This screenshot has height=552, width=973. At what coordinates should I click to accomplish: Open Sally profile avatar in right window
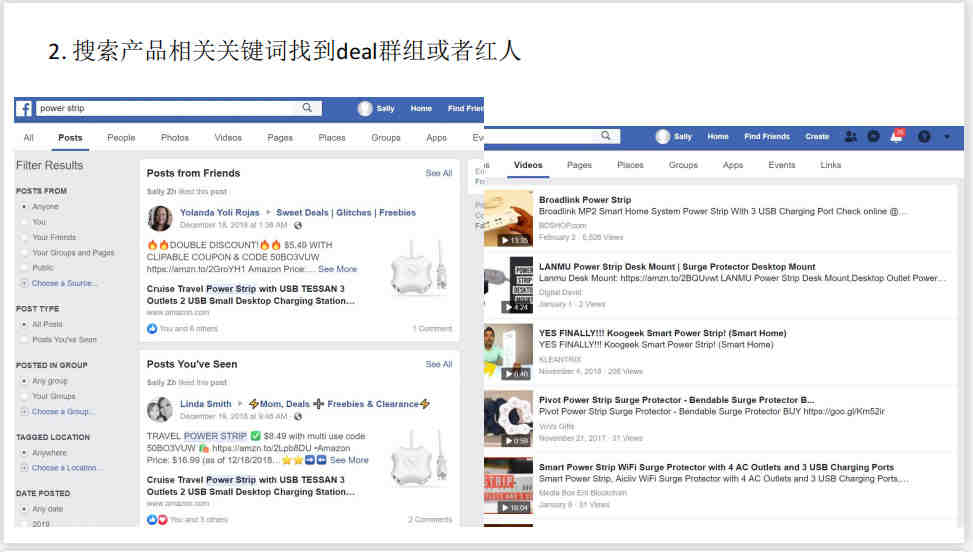click(663, 136)
